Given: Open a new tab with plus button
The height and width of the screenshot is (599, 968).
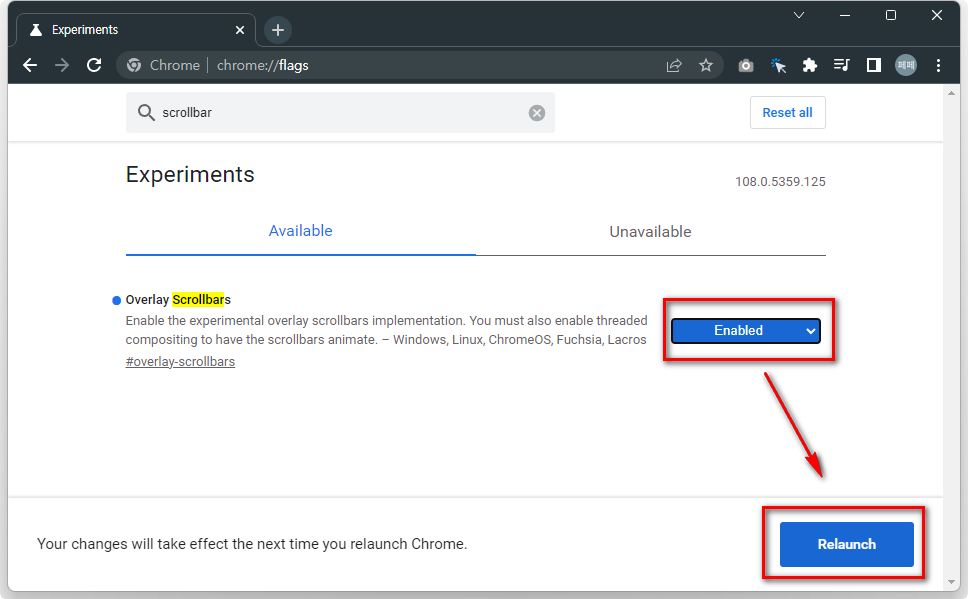Looking at the screenshot, I should 278,30.
